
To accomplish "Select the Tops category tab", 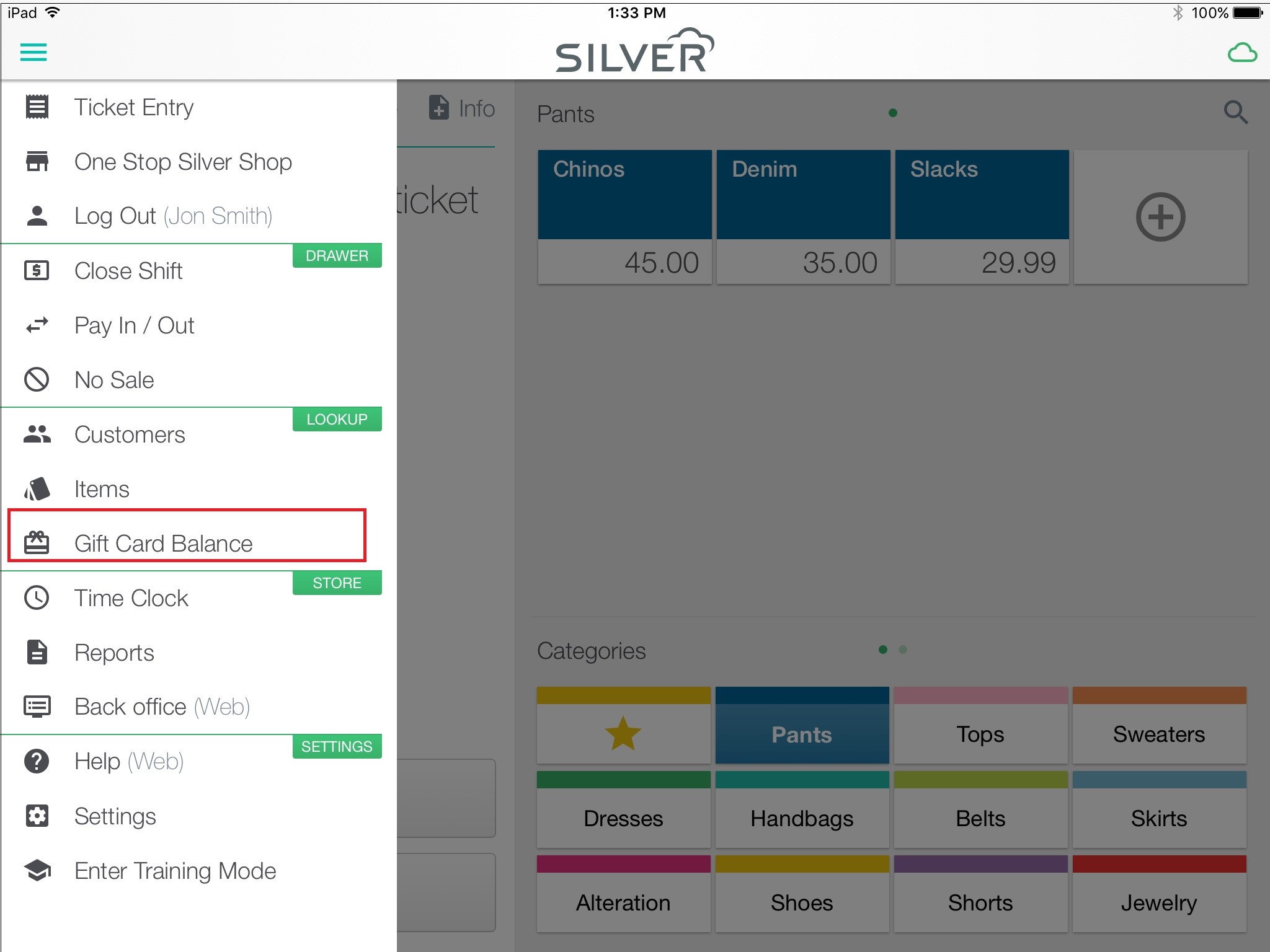I will [x=980, y=735].
